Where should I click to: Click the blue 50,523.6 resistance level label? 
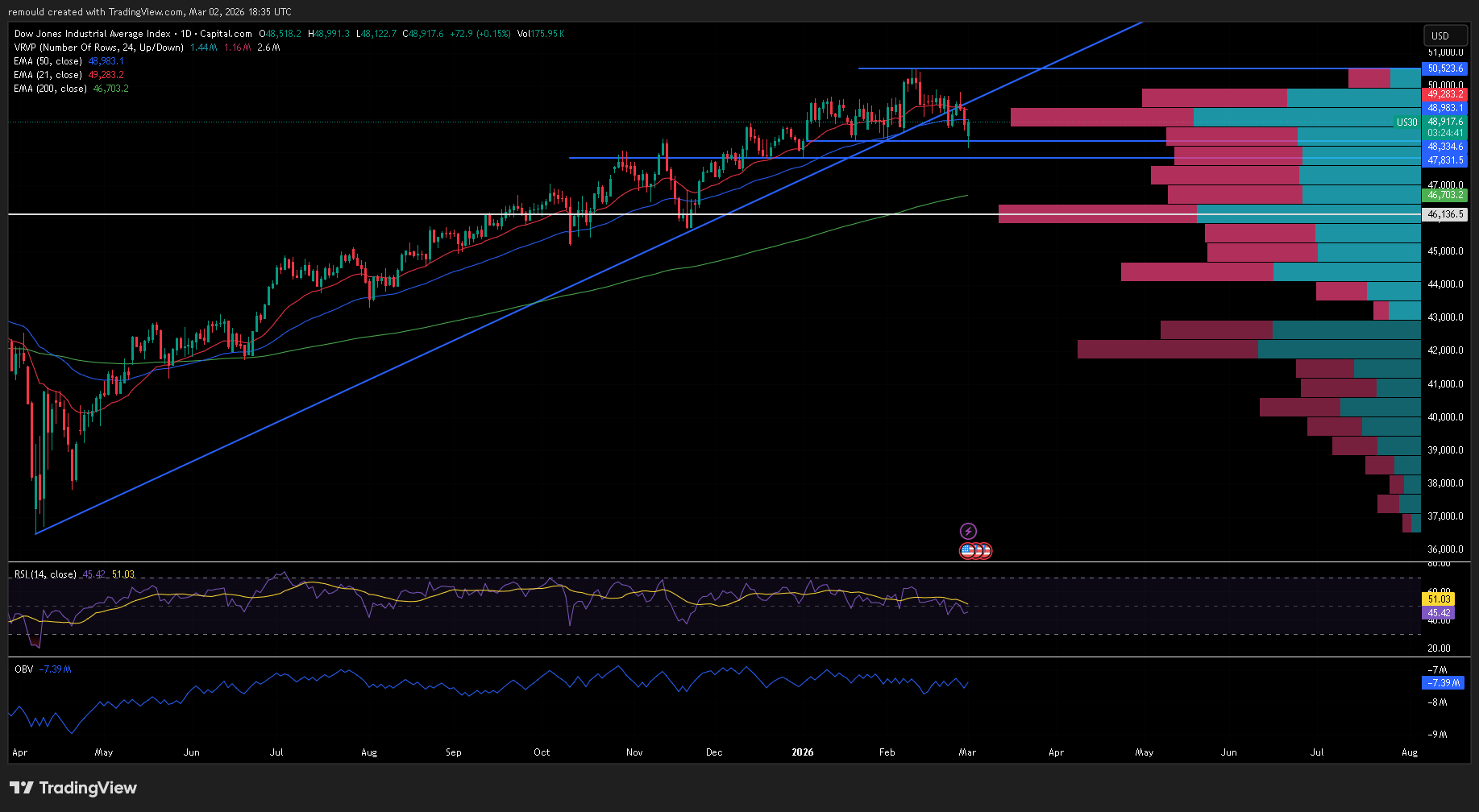(x=1445, y=68)
